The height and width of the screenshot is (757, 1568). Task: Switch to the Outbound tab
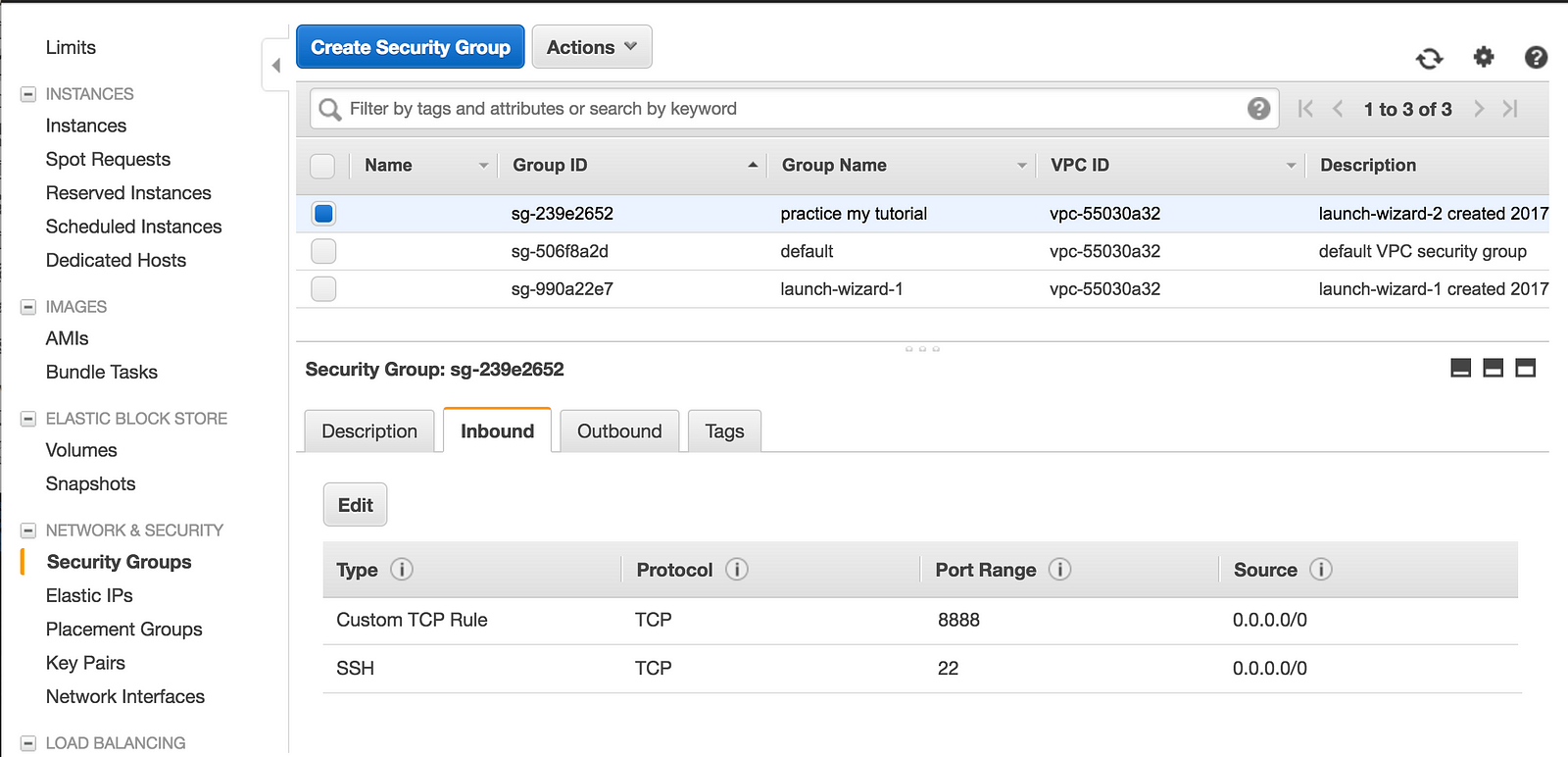tap(619, 431)
